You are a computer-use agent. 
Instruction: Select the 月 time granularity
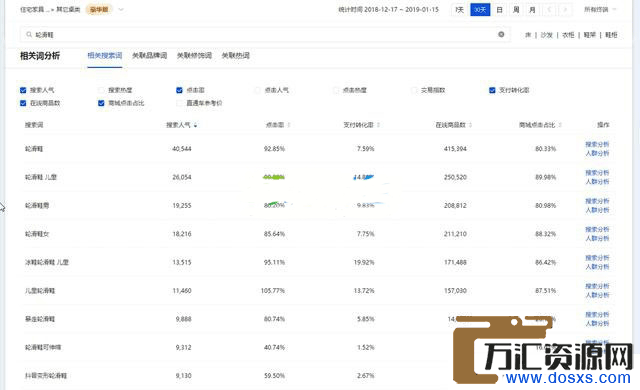click(x=532, y=10)
